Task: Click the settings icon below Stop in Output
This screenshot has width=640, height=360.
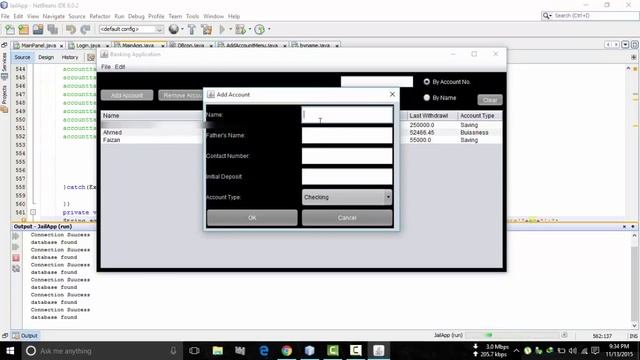Action: coord(16,269)
